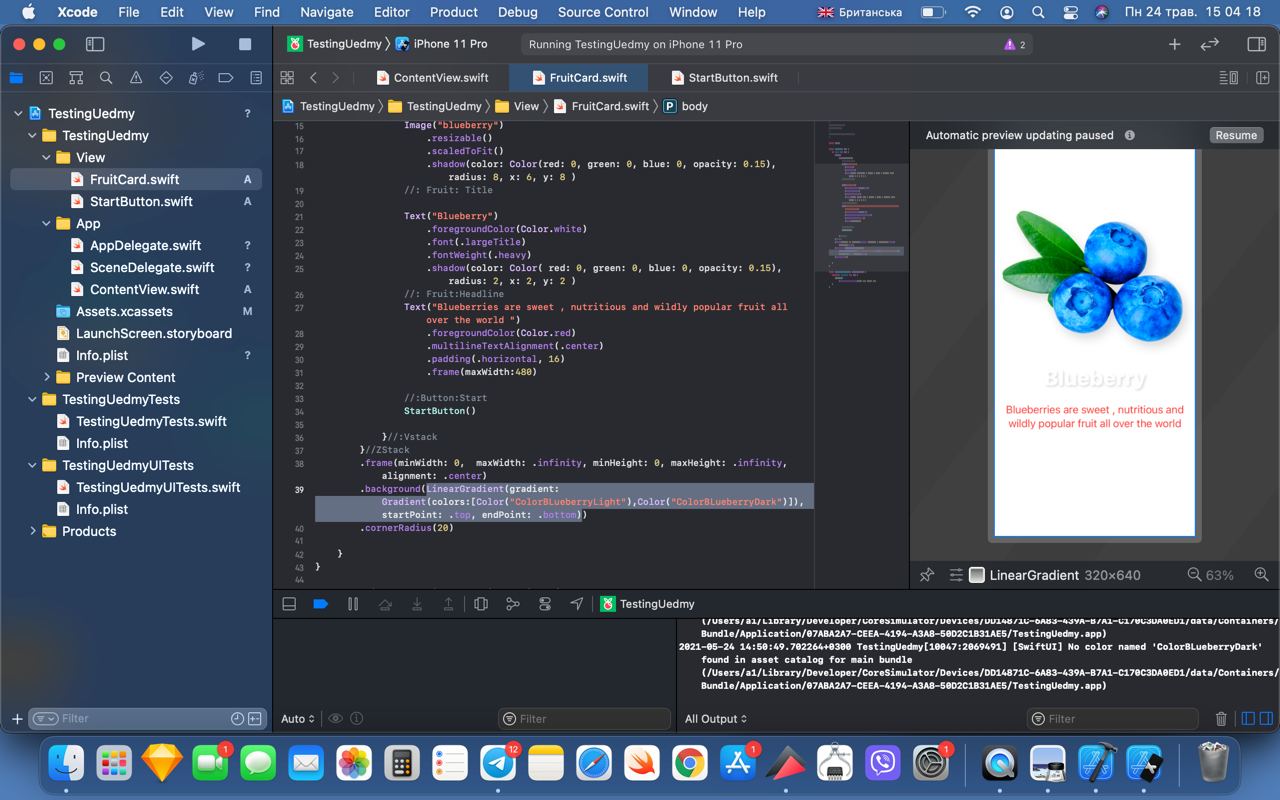Open the All Output dropdown
This screenshot has height=800, width=1280.
coord(716,719)
